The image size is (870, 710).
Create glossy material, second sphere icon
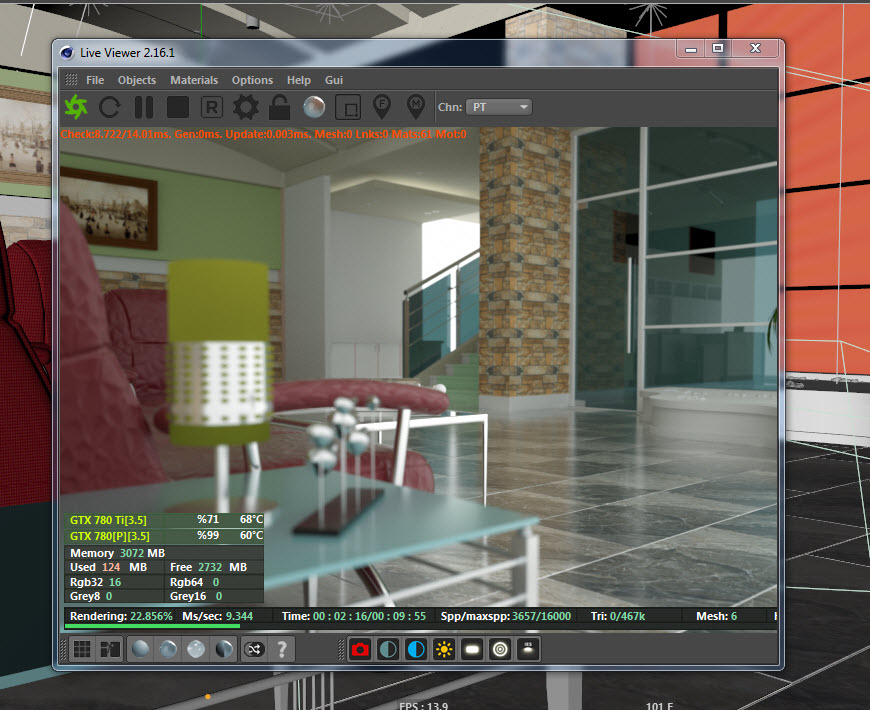(168, 649)
